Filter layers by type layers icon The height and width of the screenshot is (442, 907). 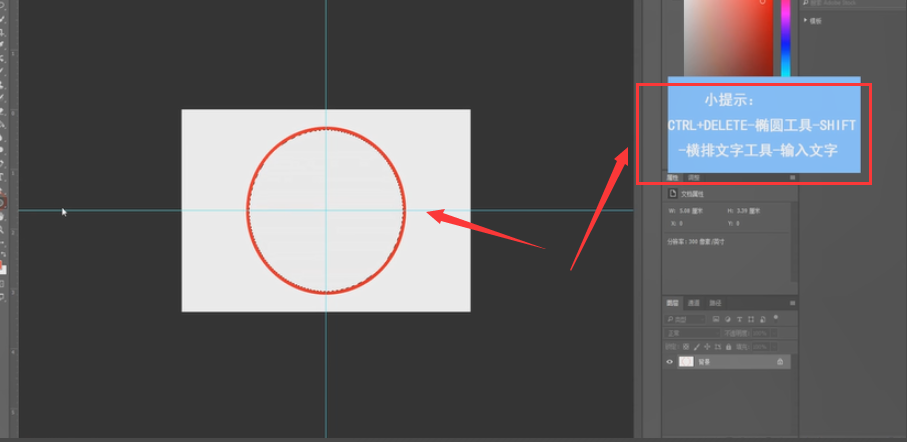(739, 319)
